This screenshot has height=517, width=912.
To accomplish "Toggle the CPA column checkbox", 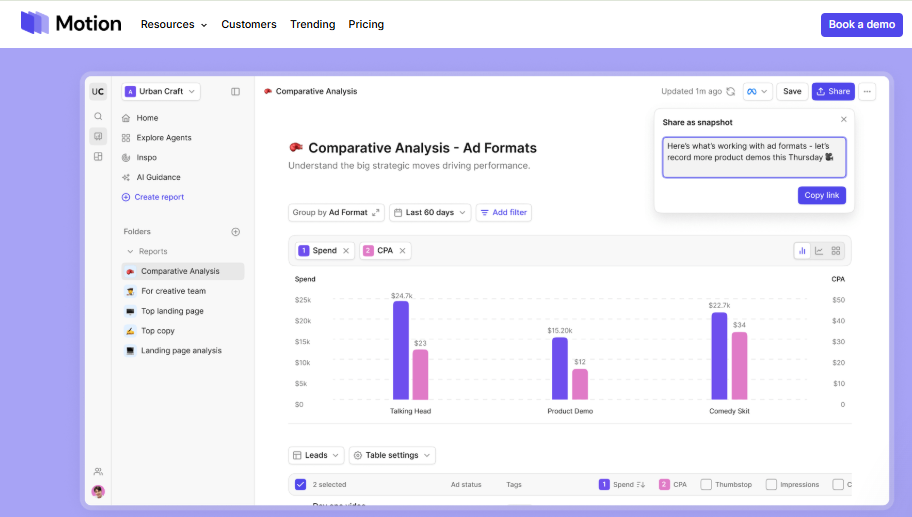I will (x=664, y=484).
